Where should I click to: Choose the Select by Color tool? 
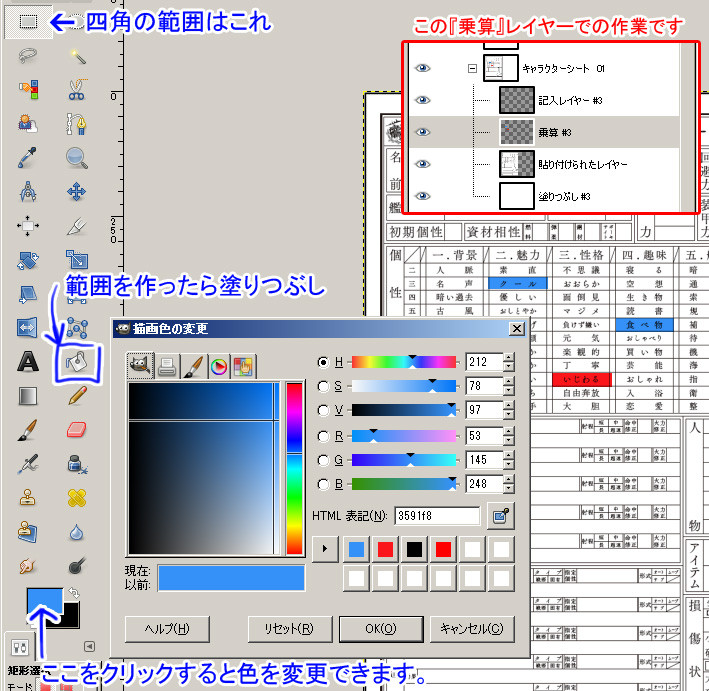click(x=28, y=89)
